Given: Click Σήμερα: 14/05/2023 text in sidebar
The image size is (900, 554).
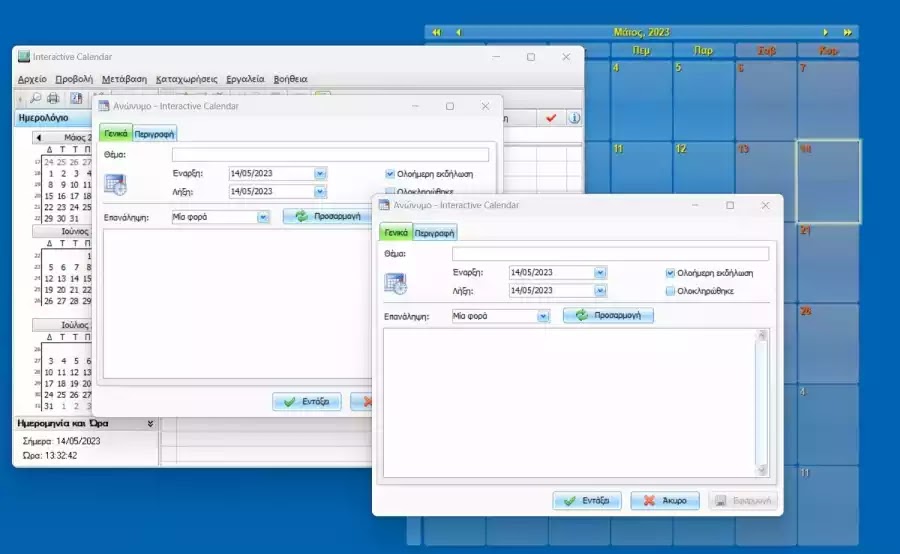Looking at the screenshot, I should 61,441.
